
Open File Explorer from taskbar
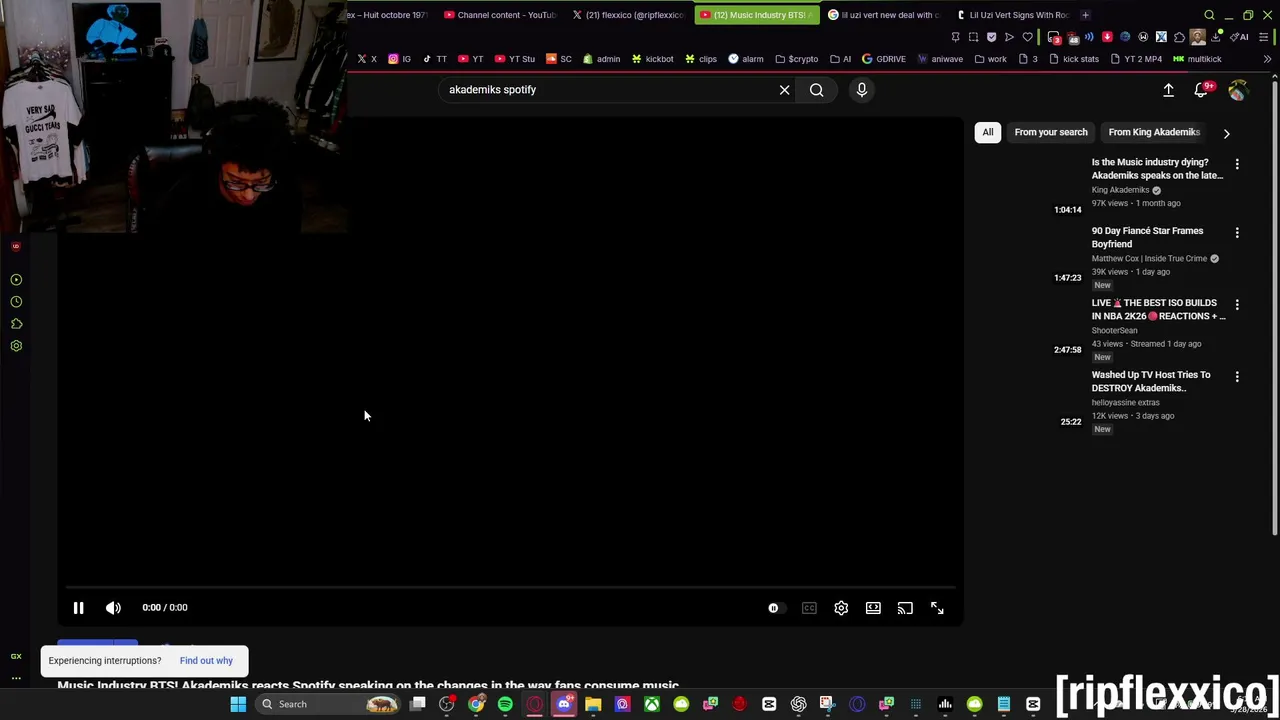pyautogui.click(x=593, y=704)
